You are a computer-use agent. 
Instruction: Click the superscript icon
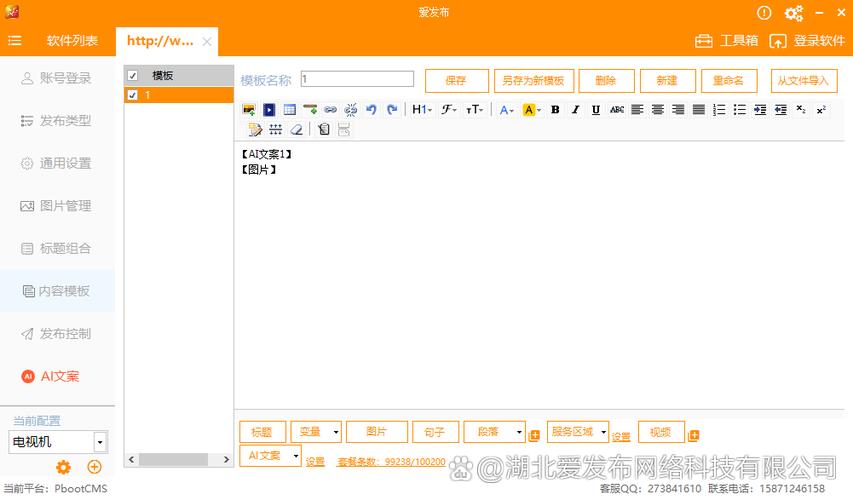[821, 110]
